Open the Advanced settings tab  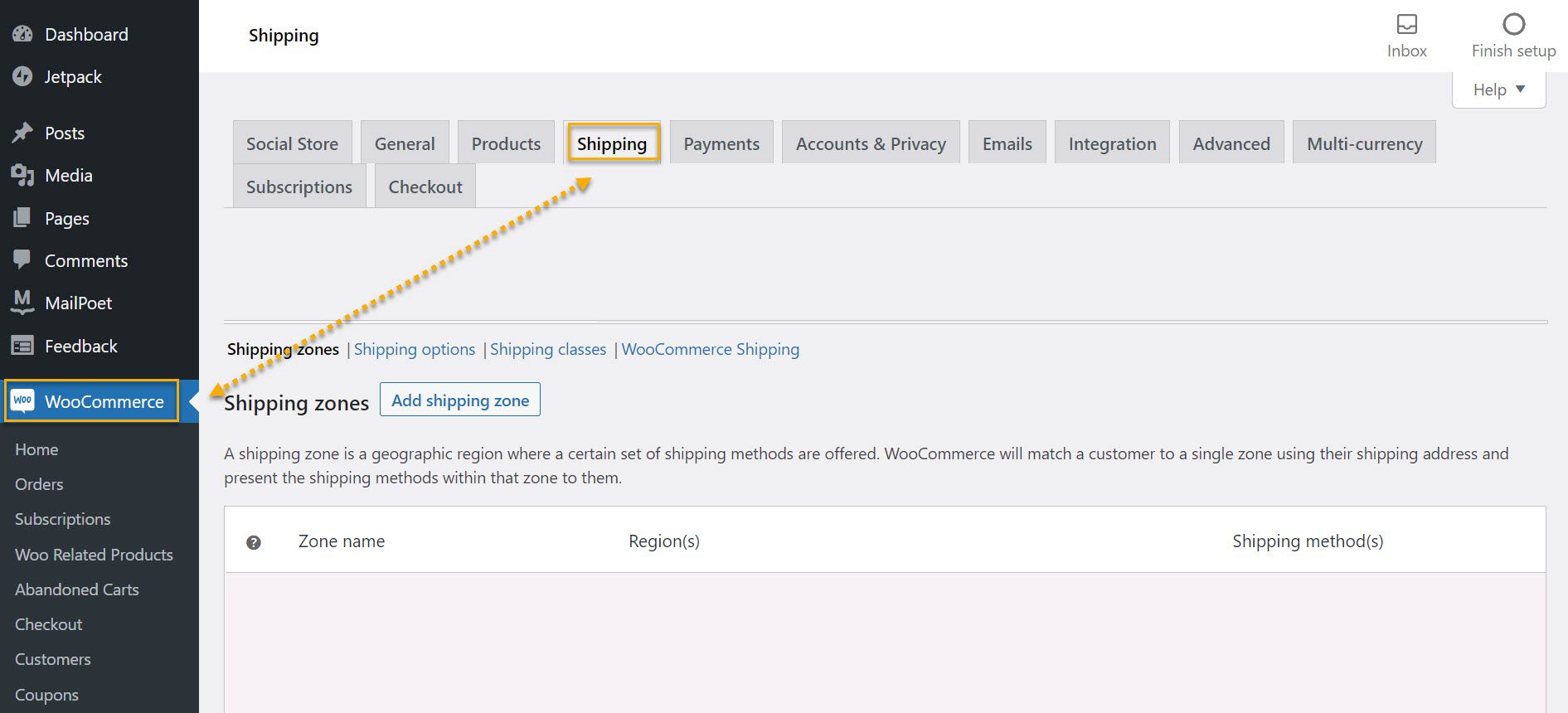[x=1231, y=143]
